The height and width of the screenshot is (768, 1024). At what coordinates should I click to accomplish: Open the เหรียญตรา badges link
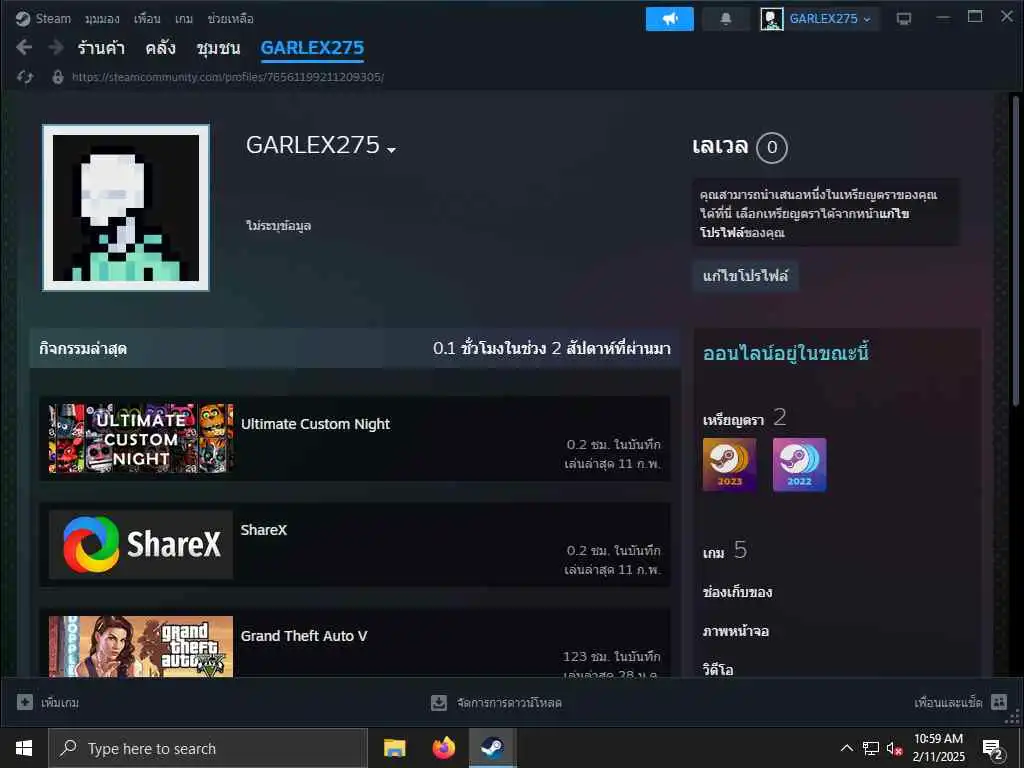tap(733, 420)
